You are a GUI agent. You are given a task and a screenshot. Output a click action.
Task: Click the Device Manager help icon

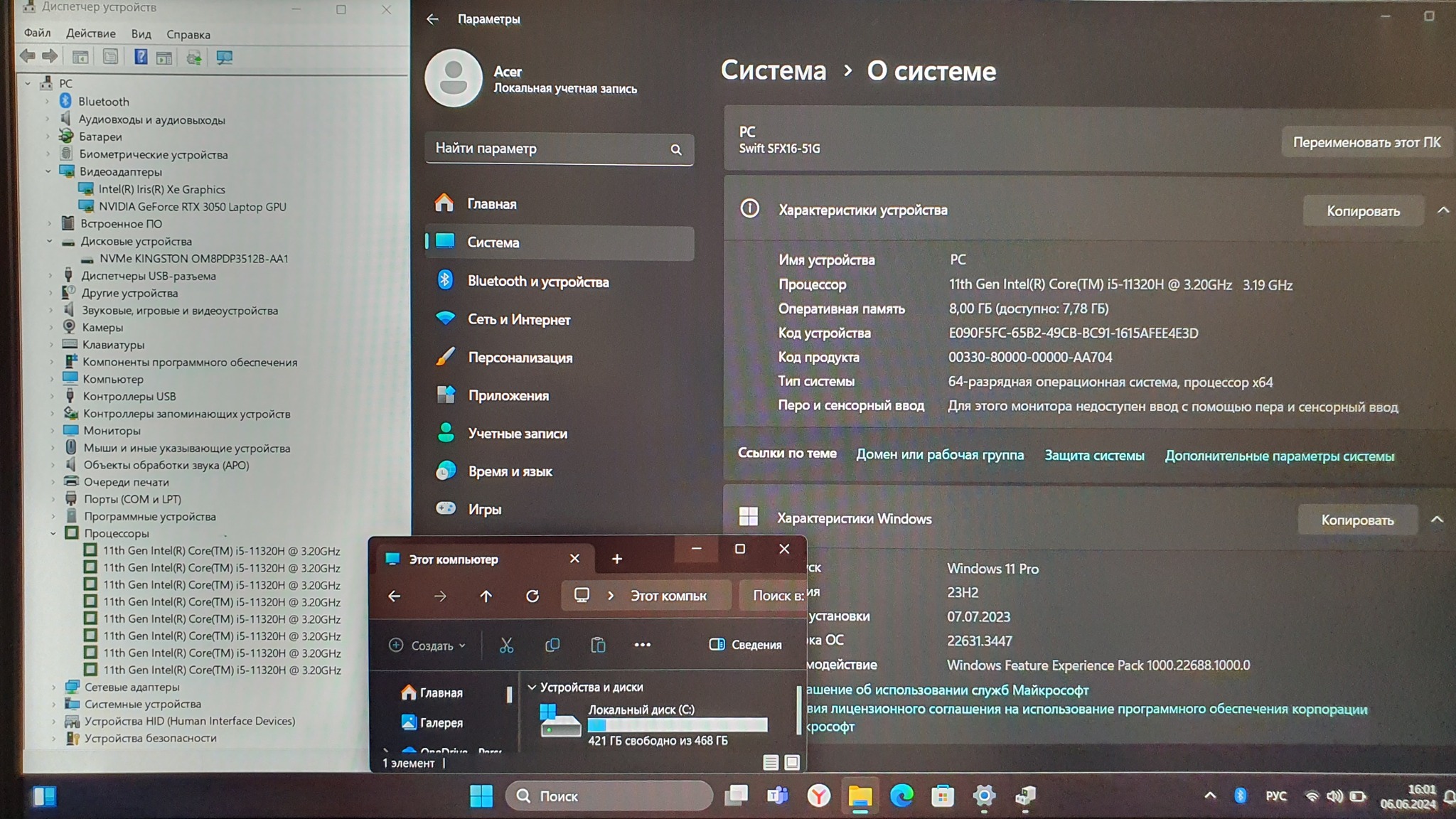pyautogui.click(x=141, y=57)
